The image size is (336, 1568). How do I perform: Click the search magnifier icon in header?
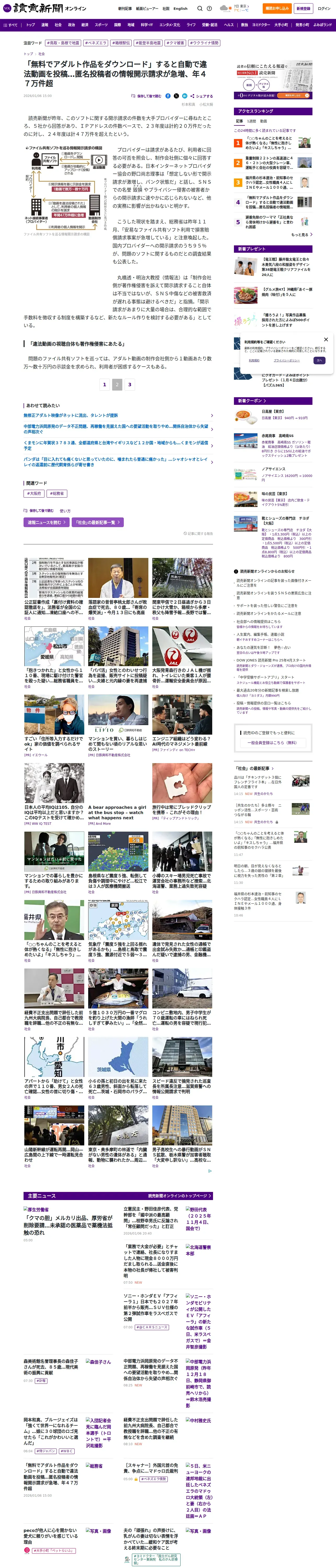[199, 9]
